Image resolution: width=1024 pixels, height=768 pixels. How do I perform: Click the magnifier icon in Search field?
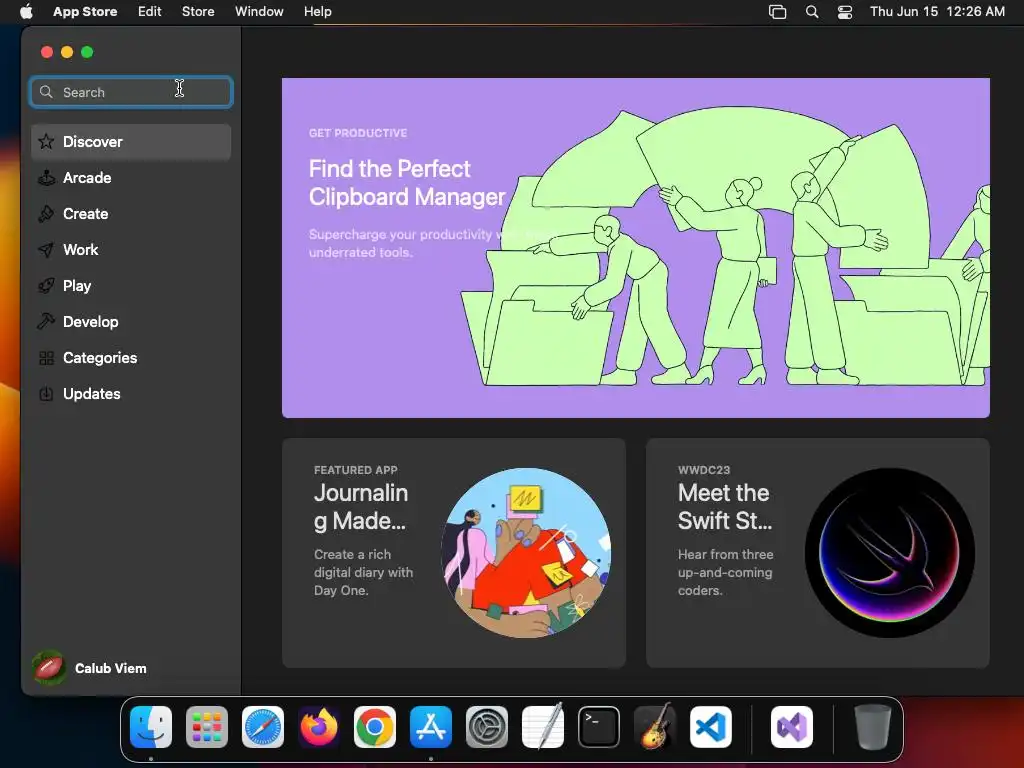click(46, 92)
